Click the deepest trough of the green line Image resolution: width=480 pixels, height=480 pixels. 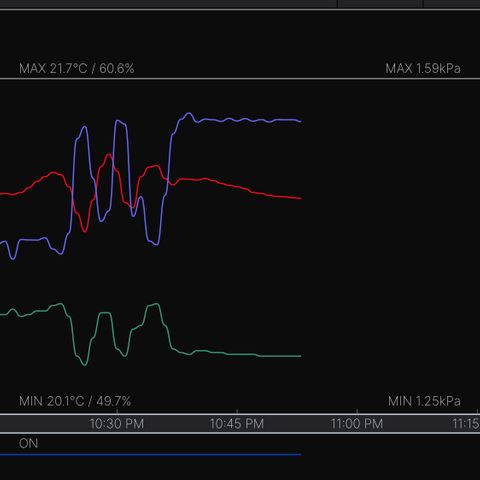(x=85, y=364)
